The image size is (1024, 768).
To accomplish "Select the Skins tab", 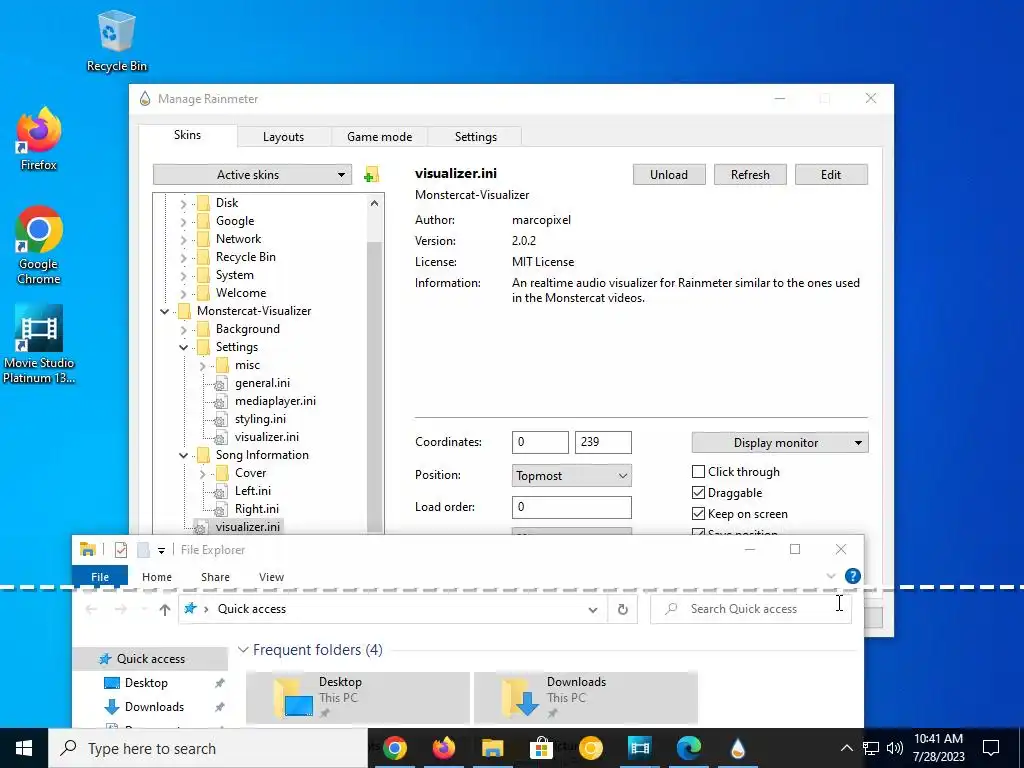I will [187, 135].
